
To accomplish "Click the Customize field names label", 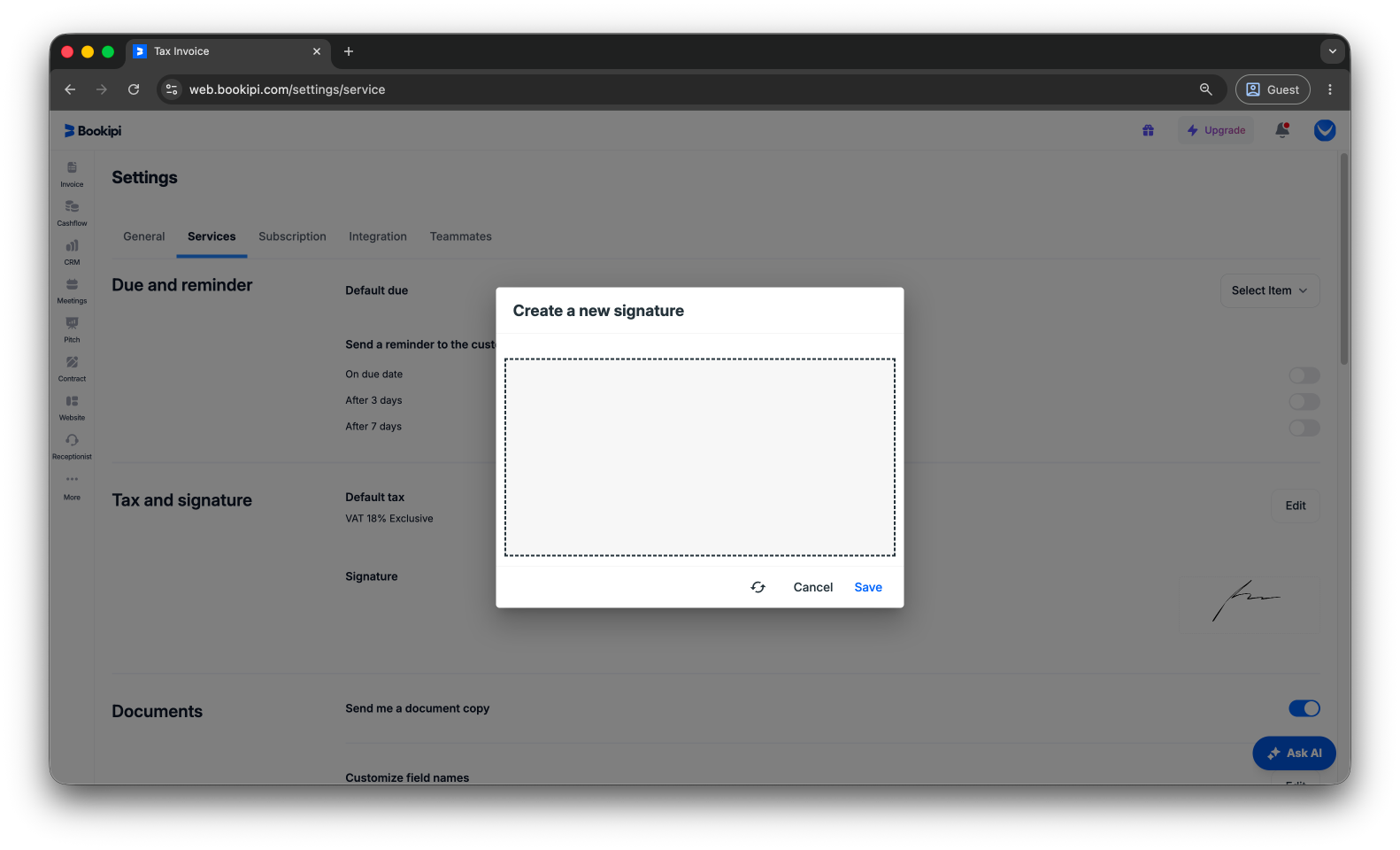I will click(x=407, y=777).
